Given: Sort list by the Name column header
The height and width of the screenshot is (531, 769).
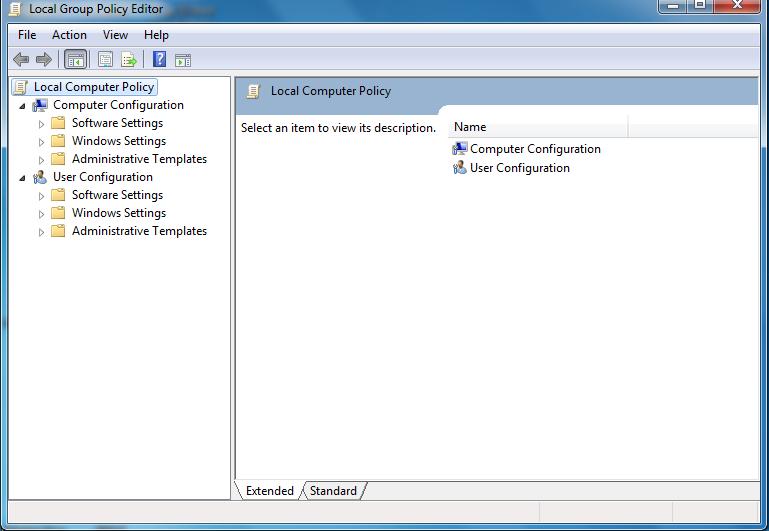Looking at the screenshot, I should [538, 127].
